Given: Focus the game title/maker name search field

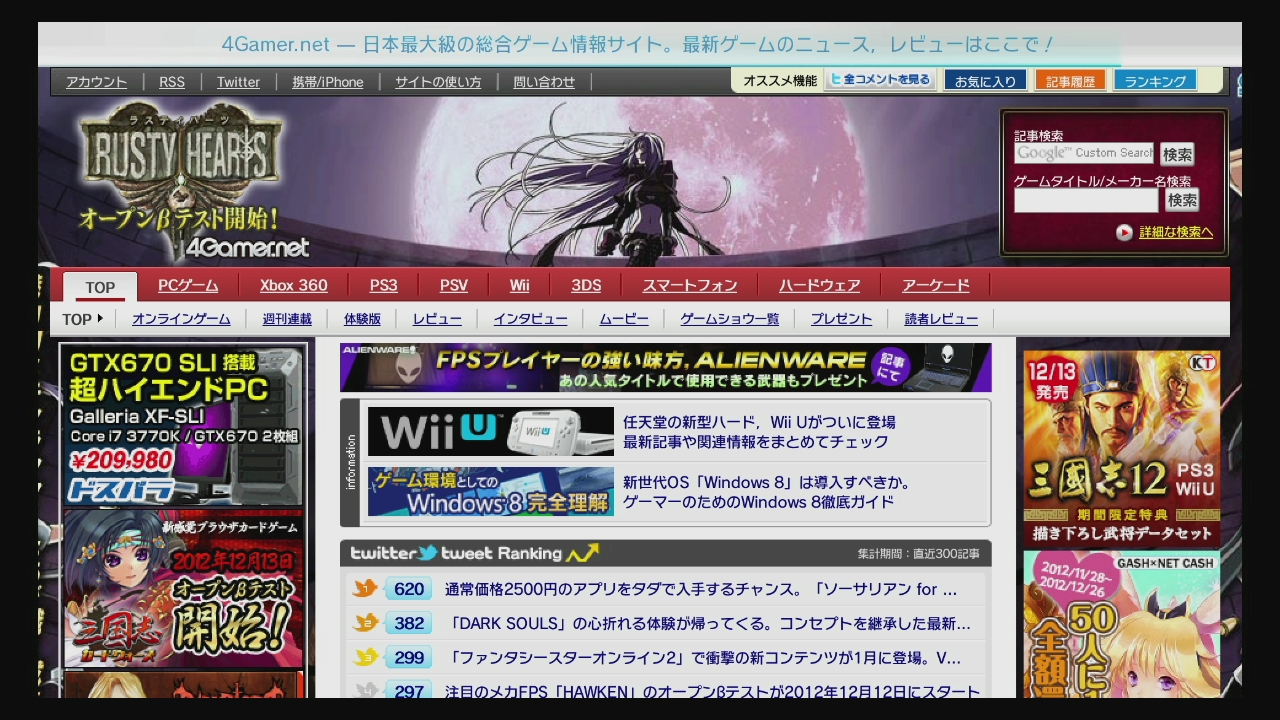Looking at the screenshot, I should (x=1086, y=200).
